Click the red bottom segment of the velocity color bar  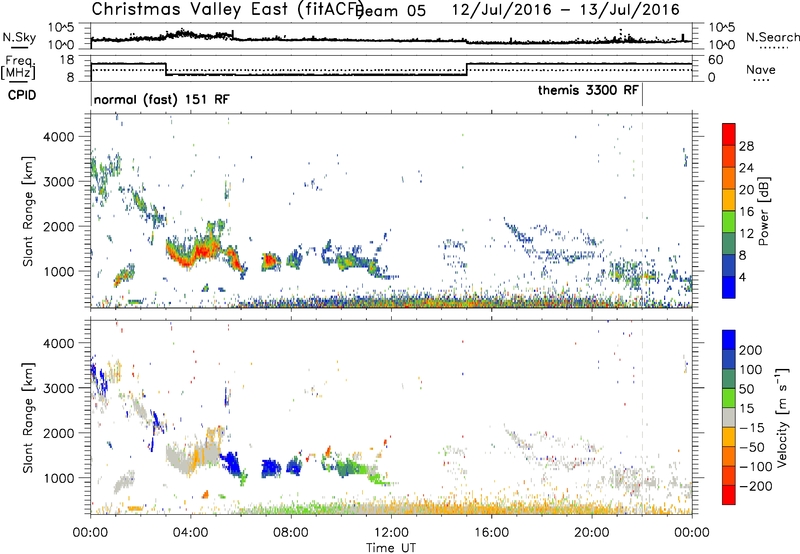coord(729,495)
